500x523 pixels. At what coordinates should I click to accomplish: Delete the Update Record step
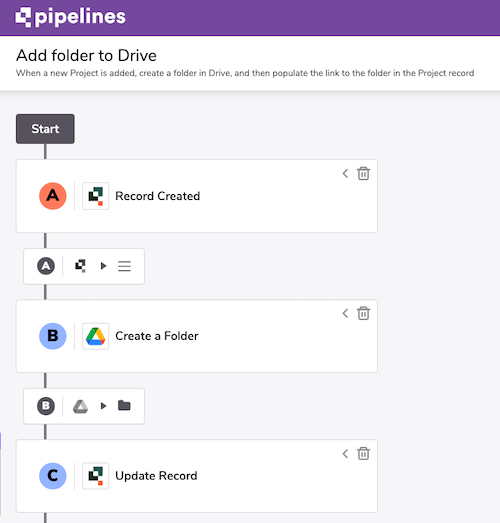pyautogui.click(x=363, y=454)
